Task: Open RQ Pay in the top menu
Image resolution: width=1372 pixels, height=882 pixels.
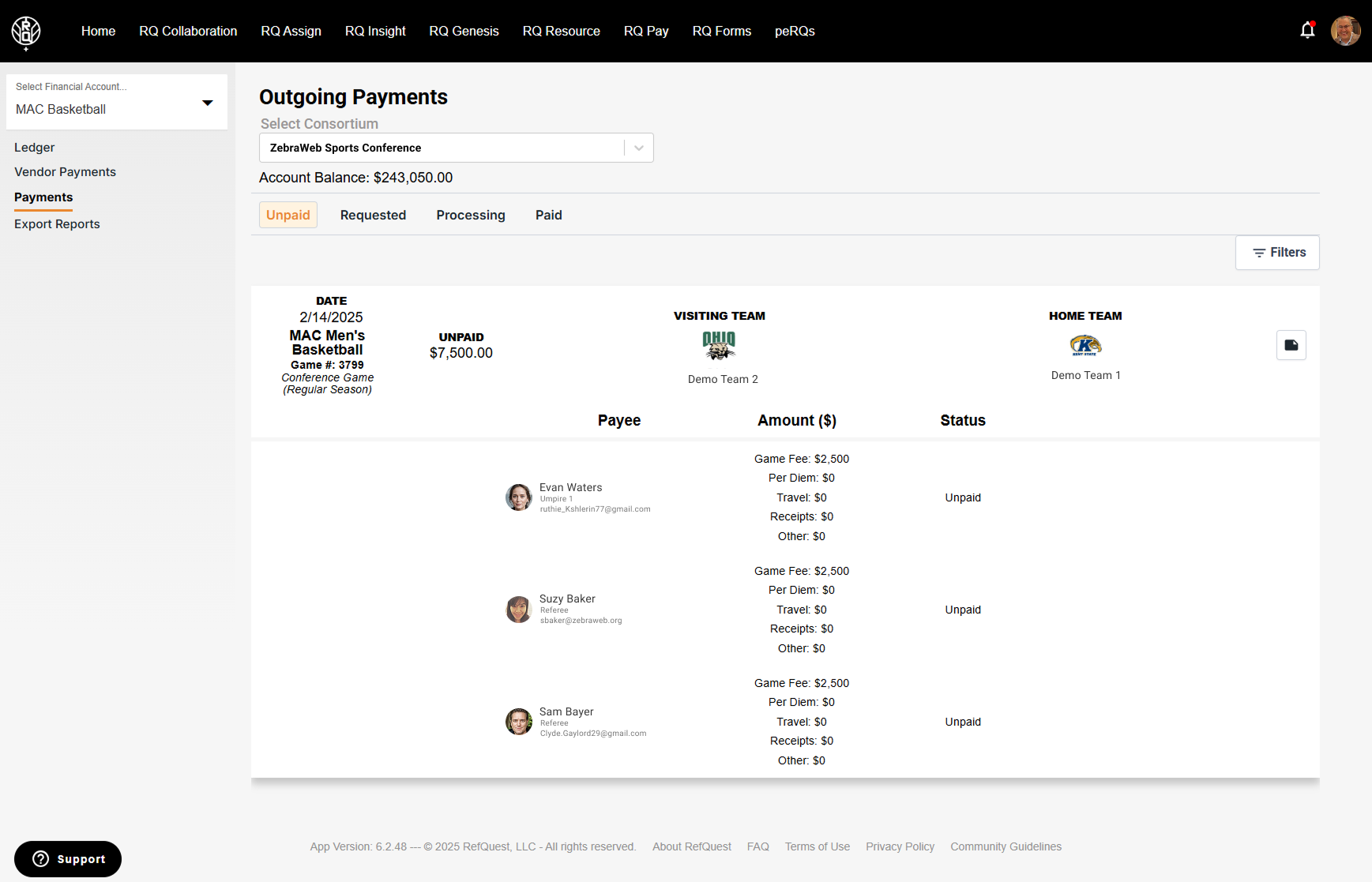Action: point(645,31)
